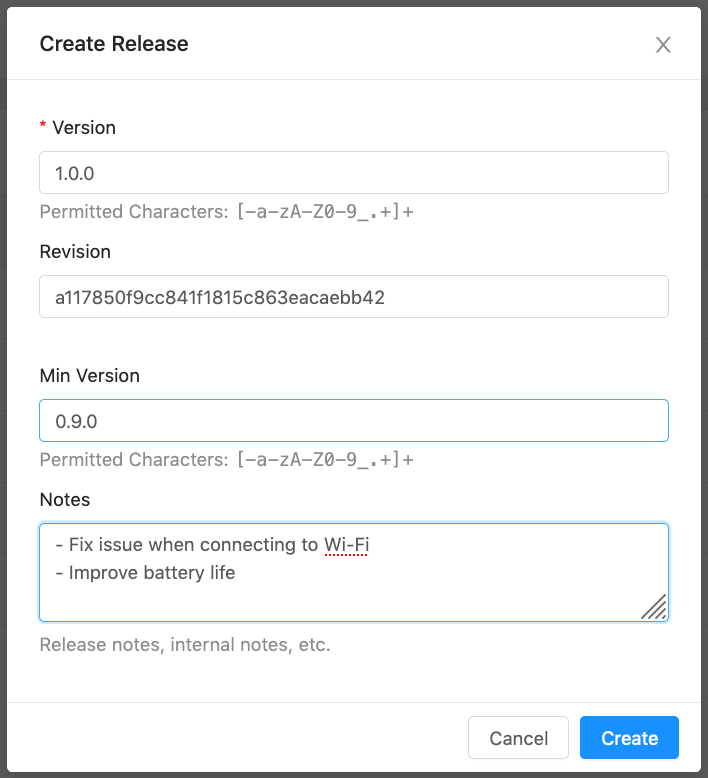Click the blue Create button
Screen dimensions: 708x778
[x=629, y=738]
